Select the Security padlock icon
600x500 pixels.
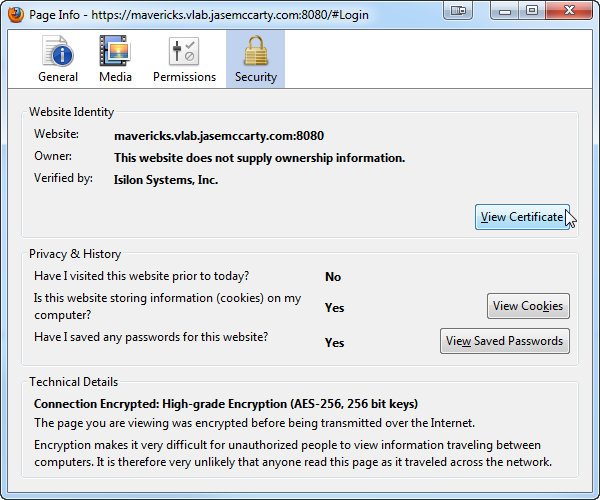[255, 52]
